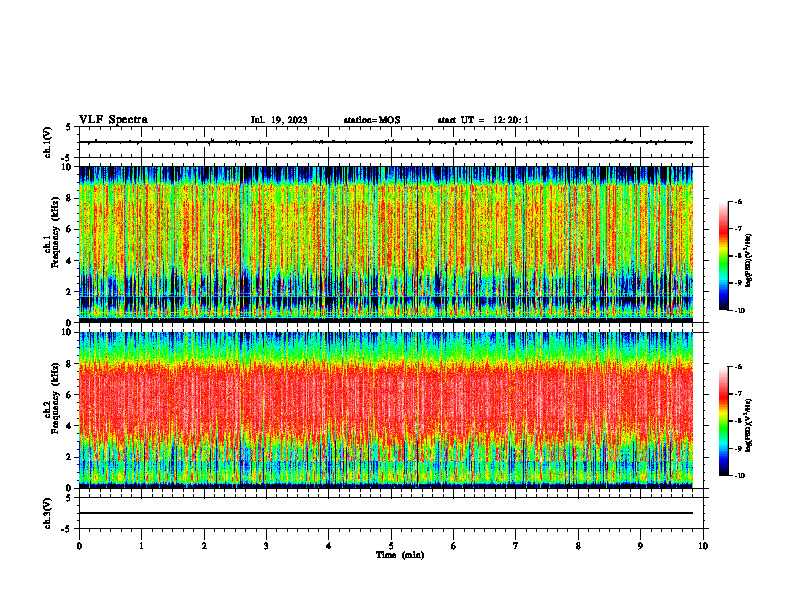Click time axis tick label "2"
This screenshot has height=612, width=792.
point(204,546)
